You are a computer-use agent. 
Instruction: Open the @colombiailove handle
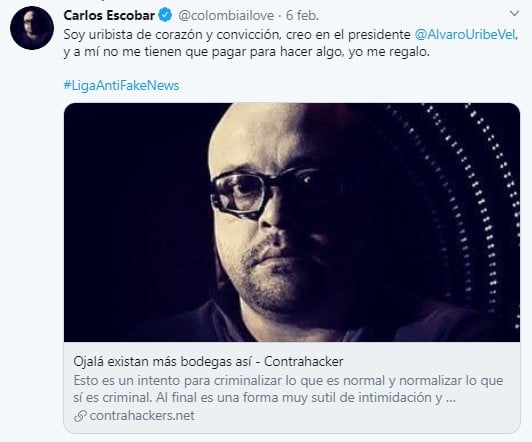pos(226,15)
